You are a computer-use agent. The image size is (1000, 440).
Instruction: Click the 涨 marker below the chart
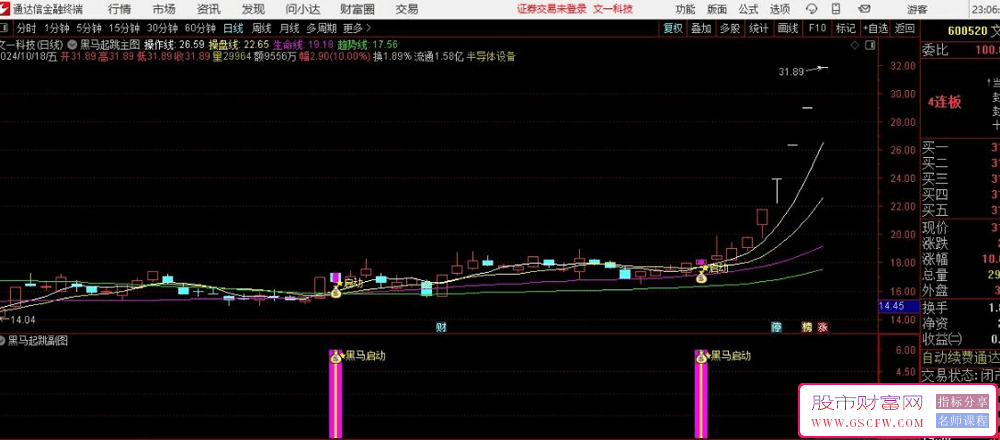tap(823, 328)
